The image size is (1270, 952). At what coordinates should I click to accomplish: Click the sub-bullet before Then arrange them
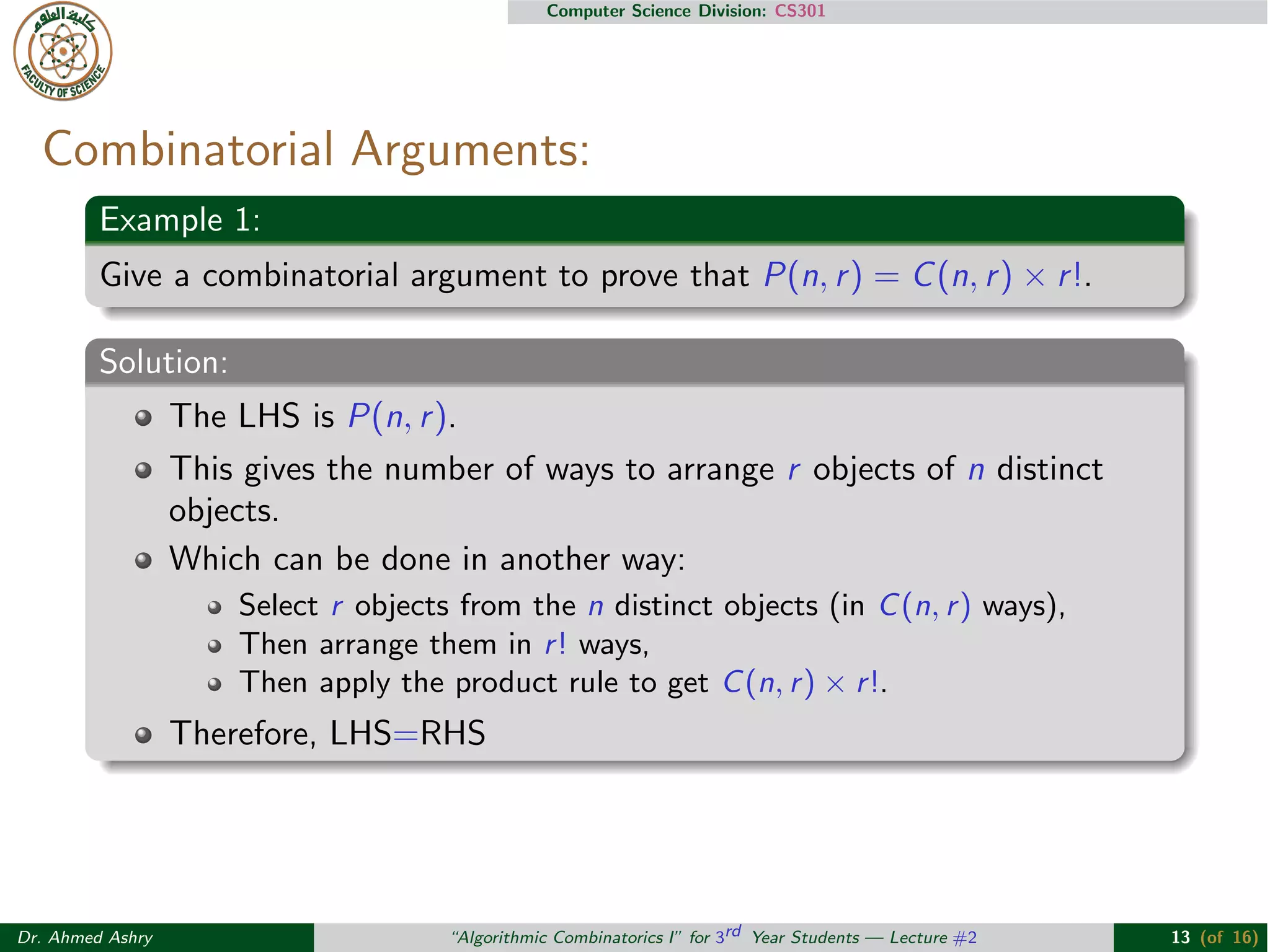click(x=215, y=646)
